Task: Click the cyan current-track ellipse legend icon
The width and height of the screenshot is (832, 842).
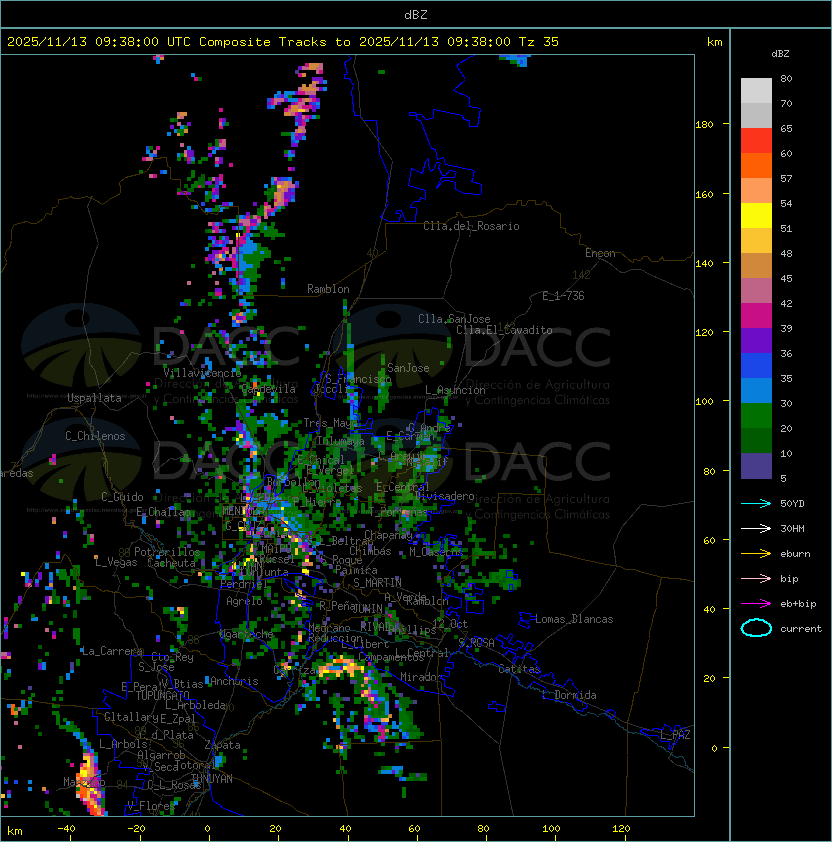Action: click(x=756, y=628)
